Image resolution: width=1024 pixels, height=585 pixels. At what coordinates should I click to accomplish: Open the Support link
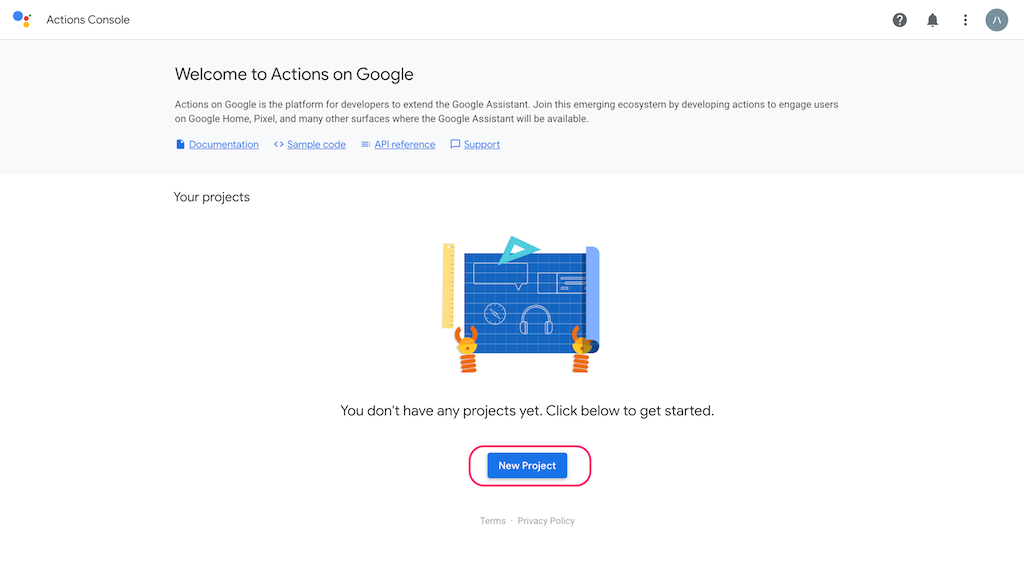tap(482, 144)
